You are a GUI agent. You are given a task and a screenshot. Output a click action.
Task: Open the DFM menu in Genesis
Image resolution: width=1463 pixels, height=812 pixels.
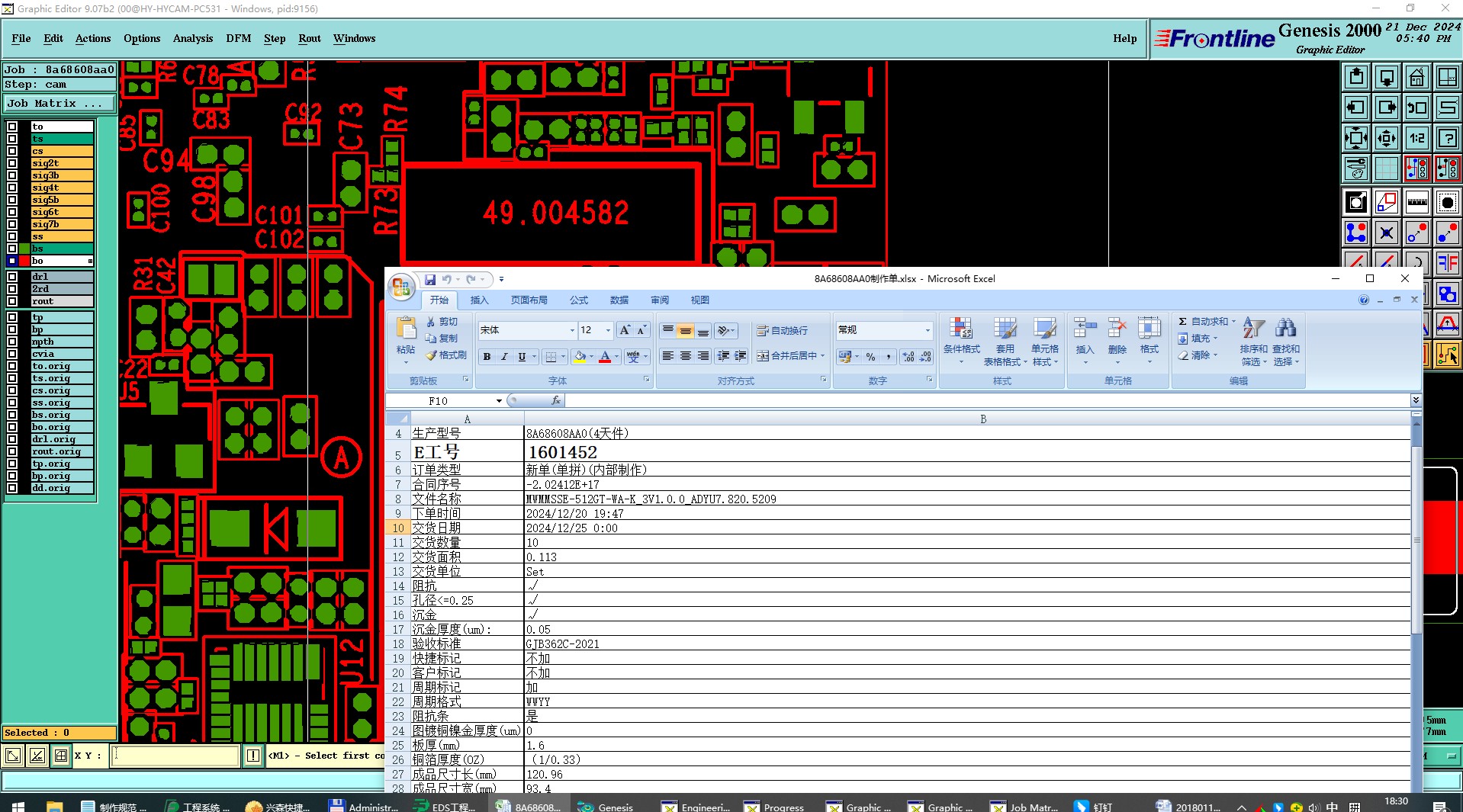coord(238,38)
